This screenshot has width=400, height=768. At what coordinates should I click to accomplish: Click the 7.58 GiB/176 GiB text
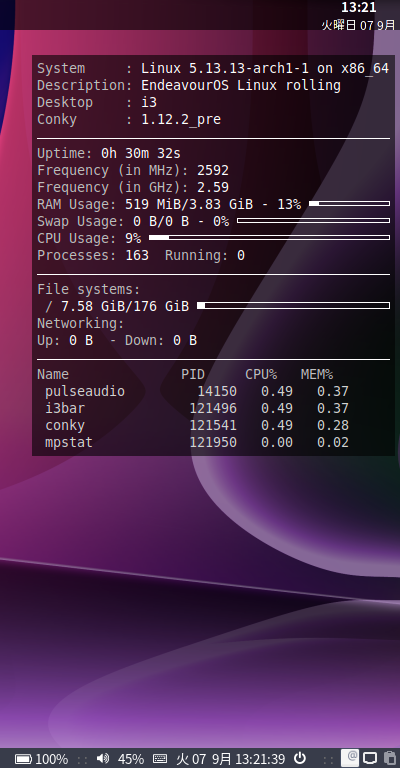pos(125,307)
